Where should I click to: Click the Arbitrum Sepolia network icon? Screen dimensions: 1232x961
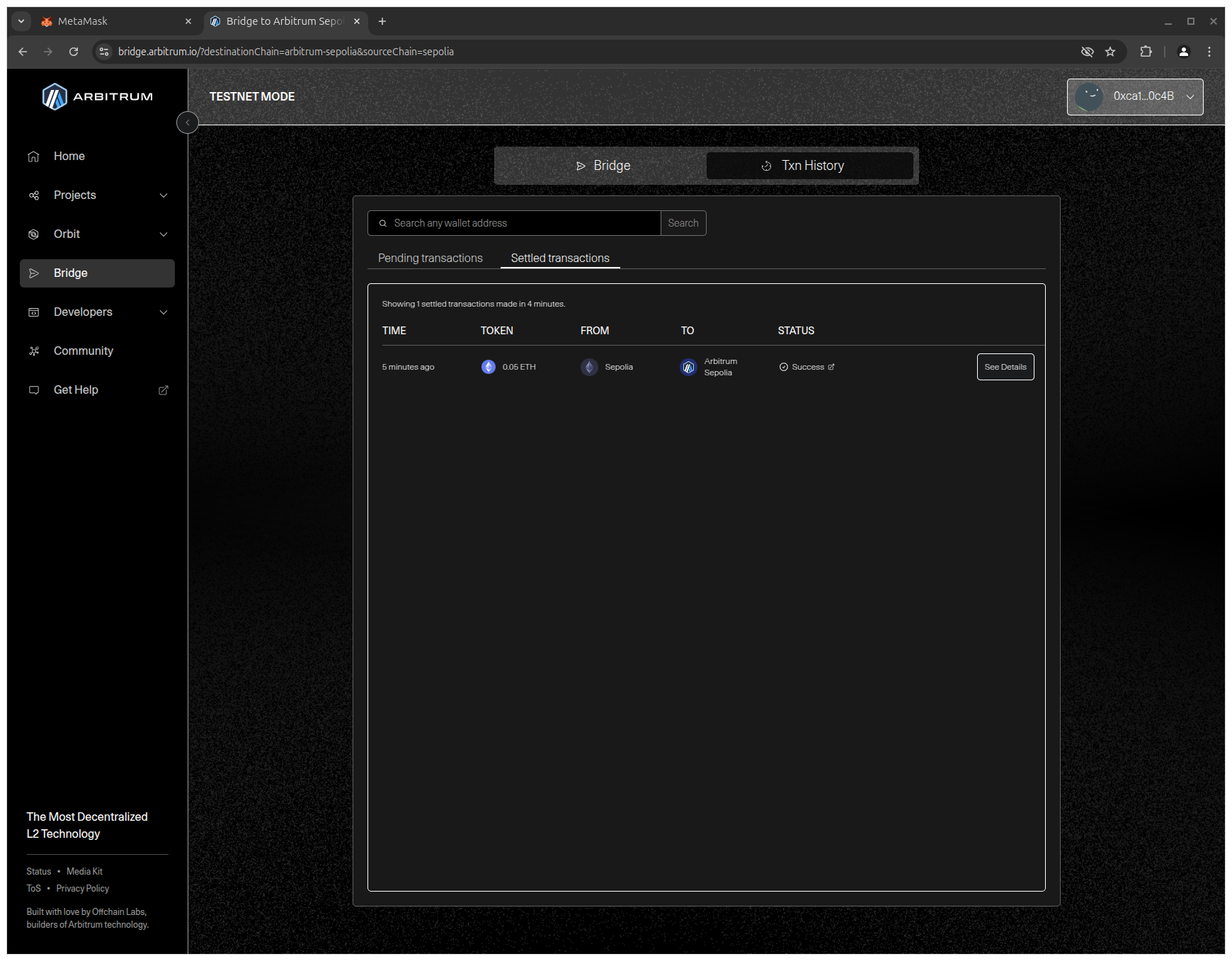[x=688, y=367]
